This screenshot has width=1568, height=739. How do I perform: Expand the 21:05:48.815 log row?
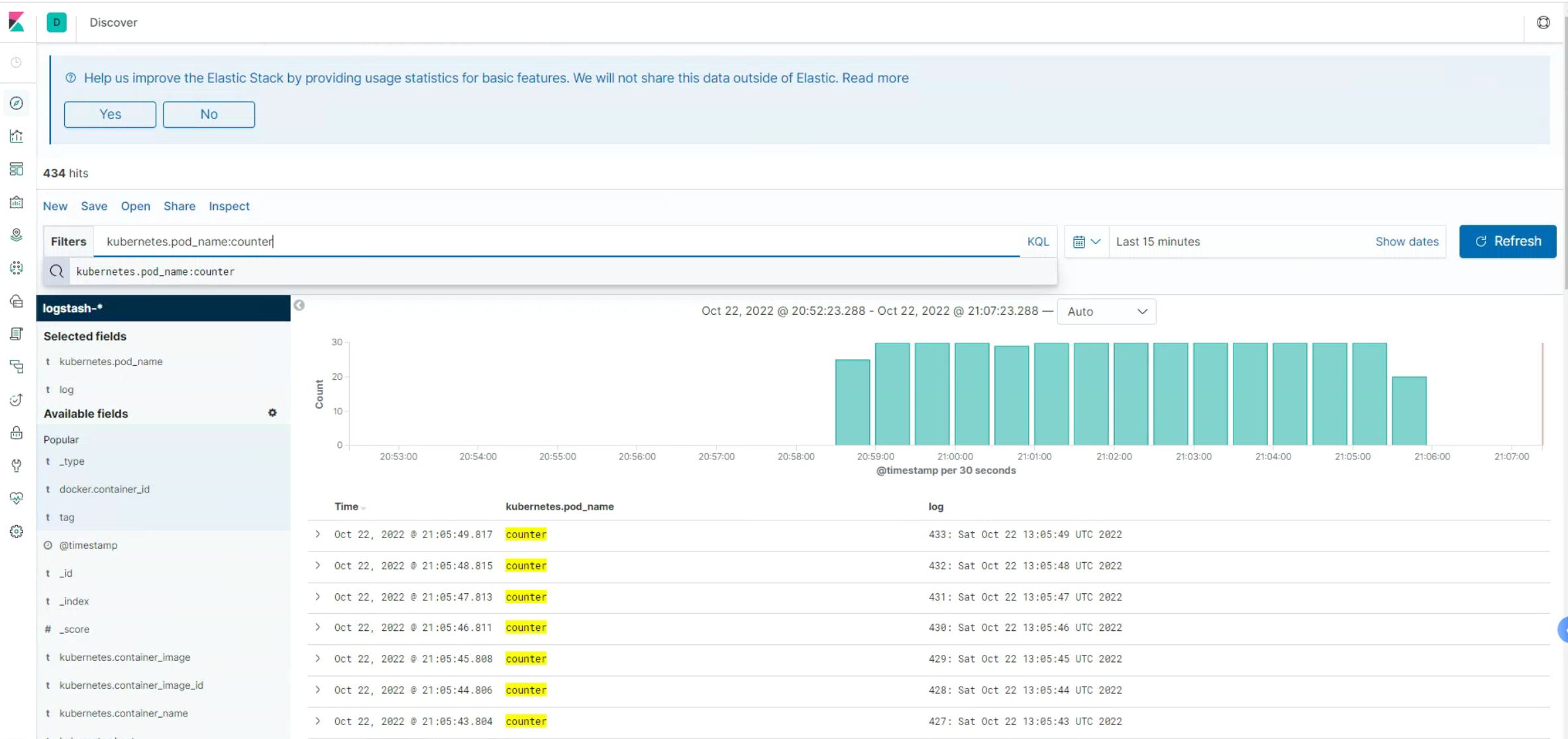click(318, 565)
